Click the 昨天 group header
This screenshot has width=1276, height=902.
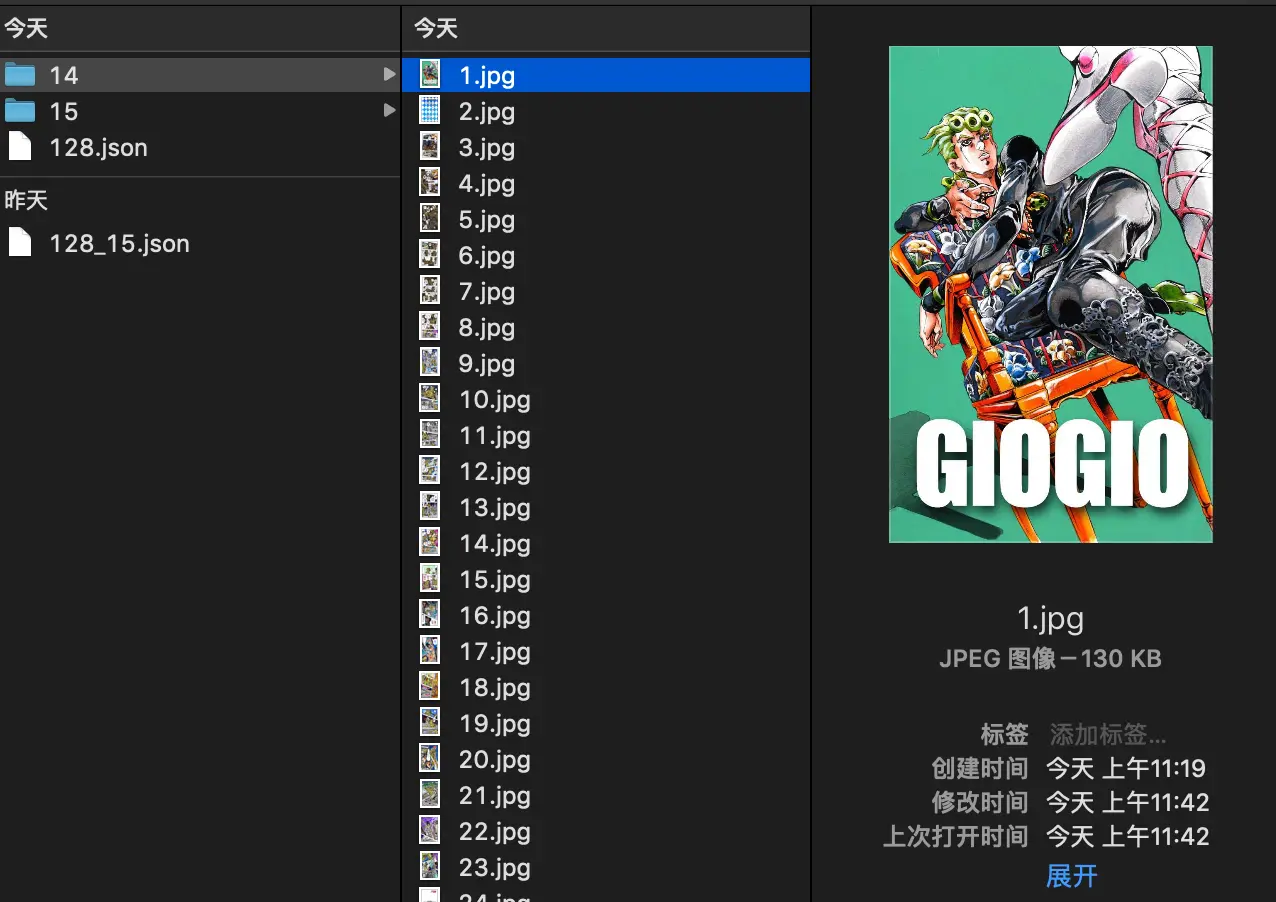click(26, 200)
